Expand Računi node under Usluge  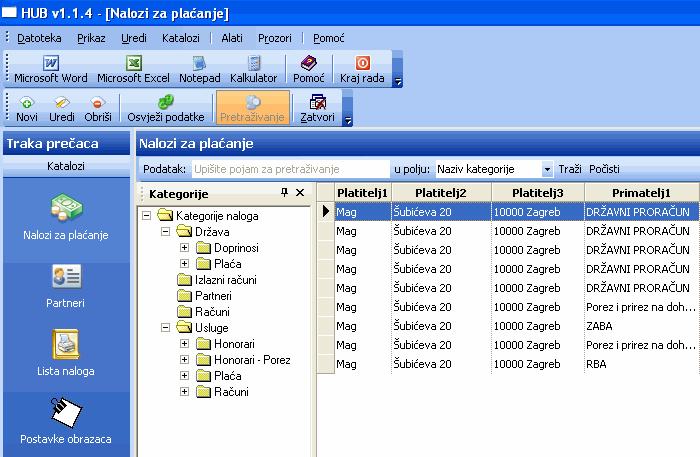pyautogui.click(x=184, y=392)
